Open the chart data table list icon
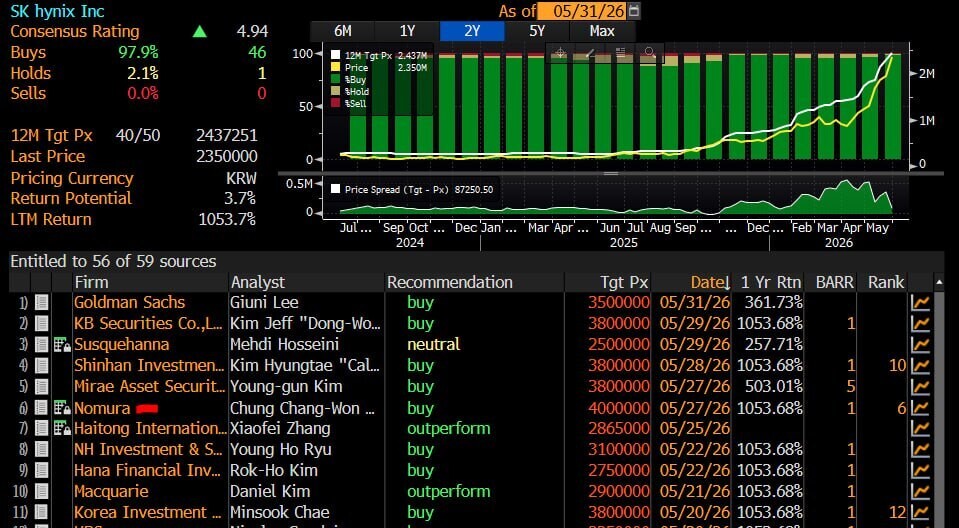The image size is (959, 528). click(620, 53)
